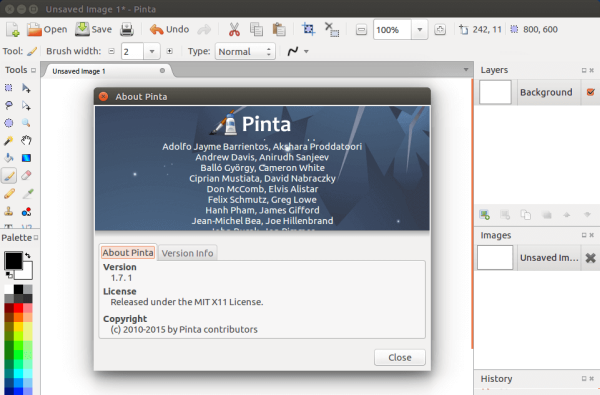Select the Pencil tool
This screenshot has width=600, height=395.
[x=8, y=194]
